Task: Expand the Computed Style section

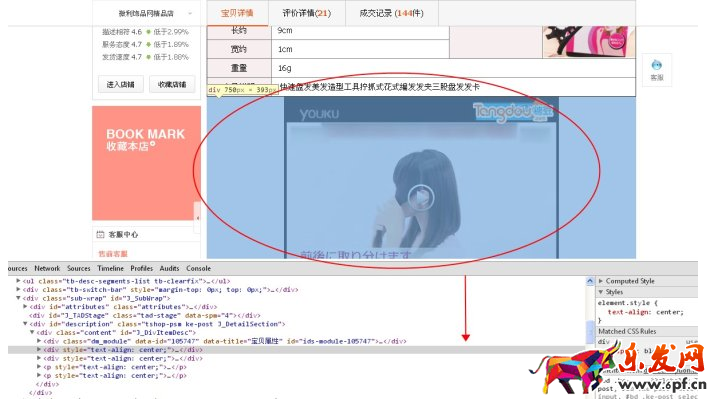Action: coord(601,281)
